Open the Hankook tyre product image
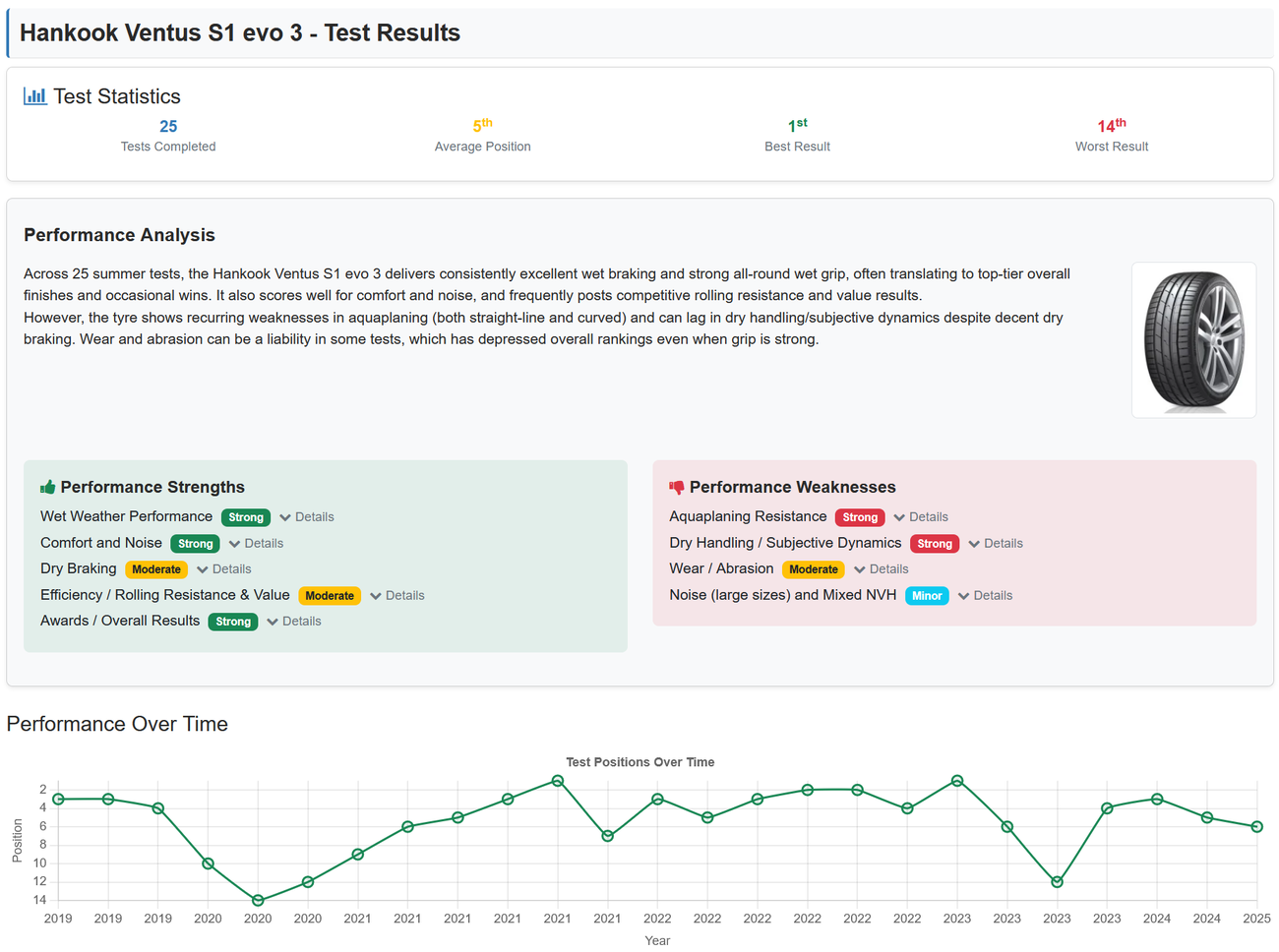This screenshot has height=952, width=1279. coord(1193,340)
